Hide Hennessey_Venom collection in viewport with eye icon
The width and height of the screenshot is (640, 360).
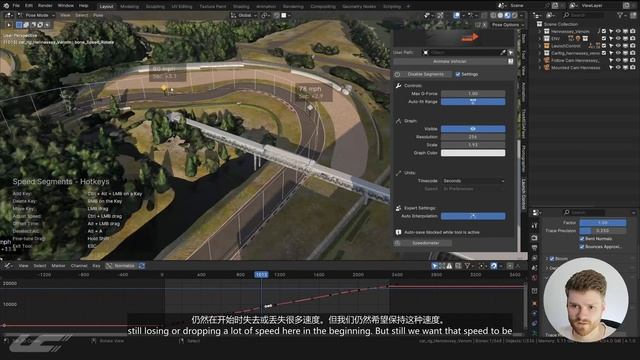(618, 31)
